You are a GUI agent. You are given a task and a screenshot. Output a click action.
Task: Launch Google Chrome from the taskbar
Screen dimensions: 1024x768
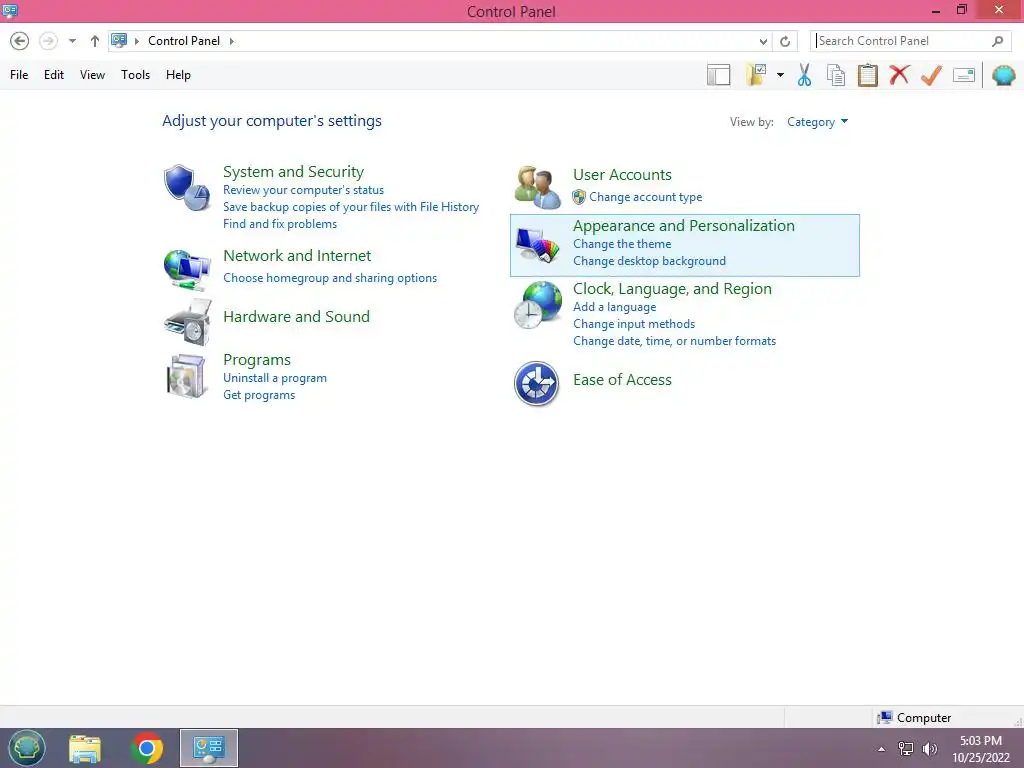(147, 748)
